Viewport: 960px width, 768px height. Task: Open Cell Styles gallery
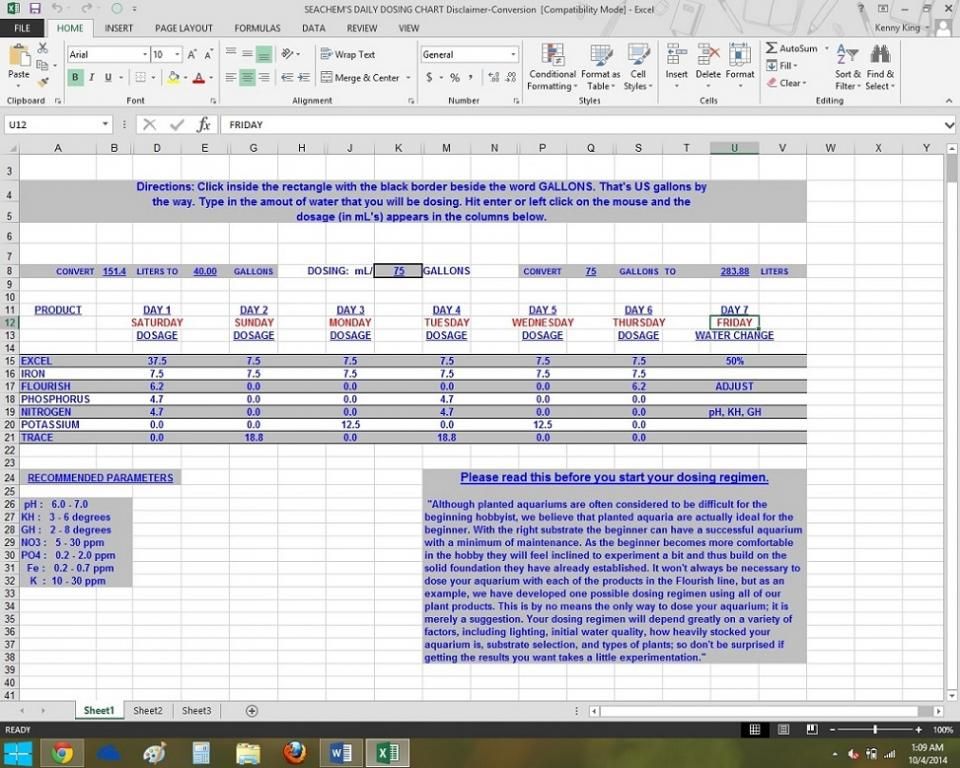pos(638,67)
